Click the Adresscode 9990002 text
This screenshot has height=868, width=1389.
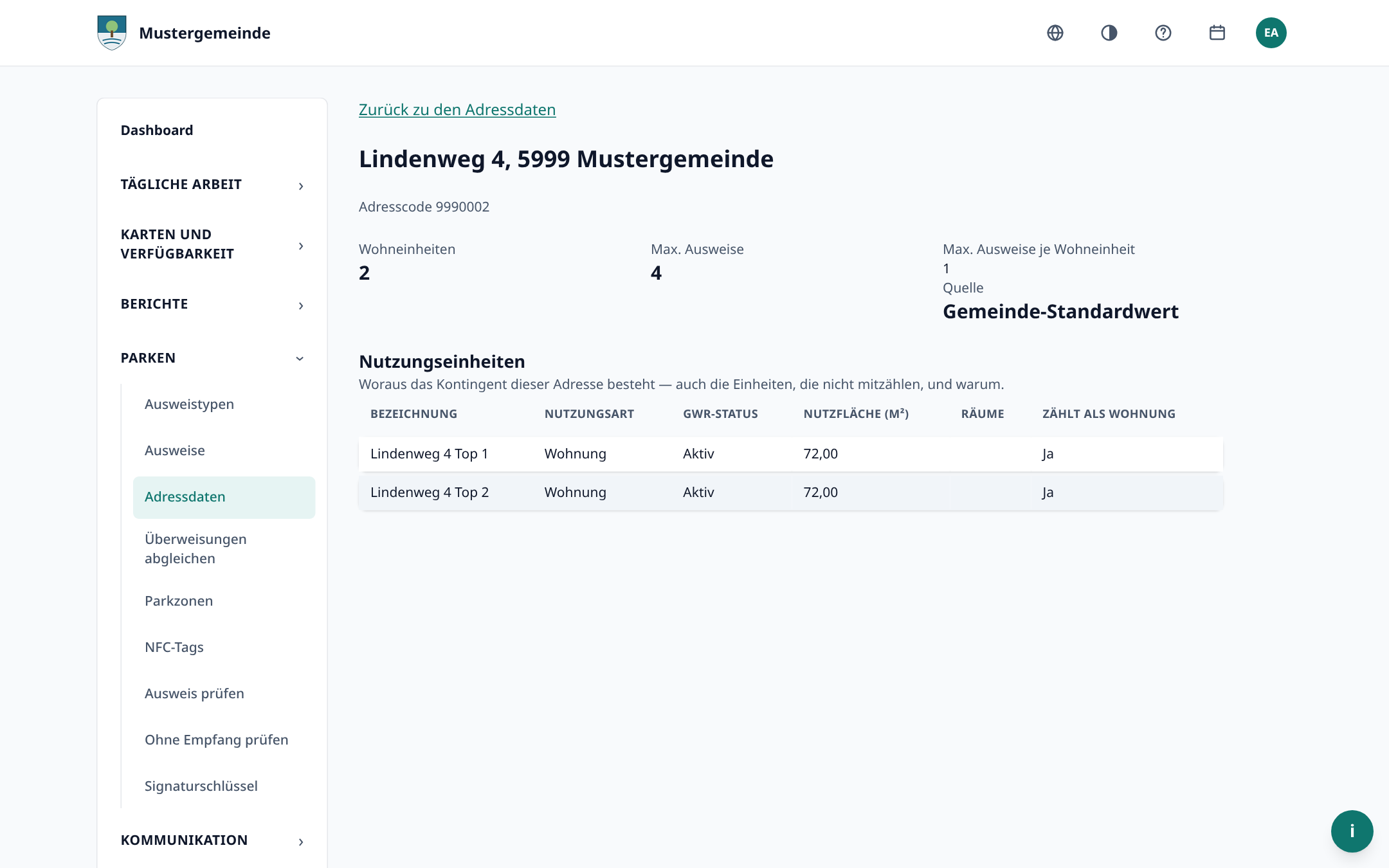coord(424,207)
